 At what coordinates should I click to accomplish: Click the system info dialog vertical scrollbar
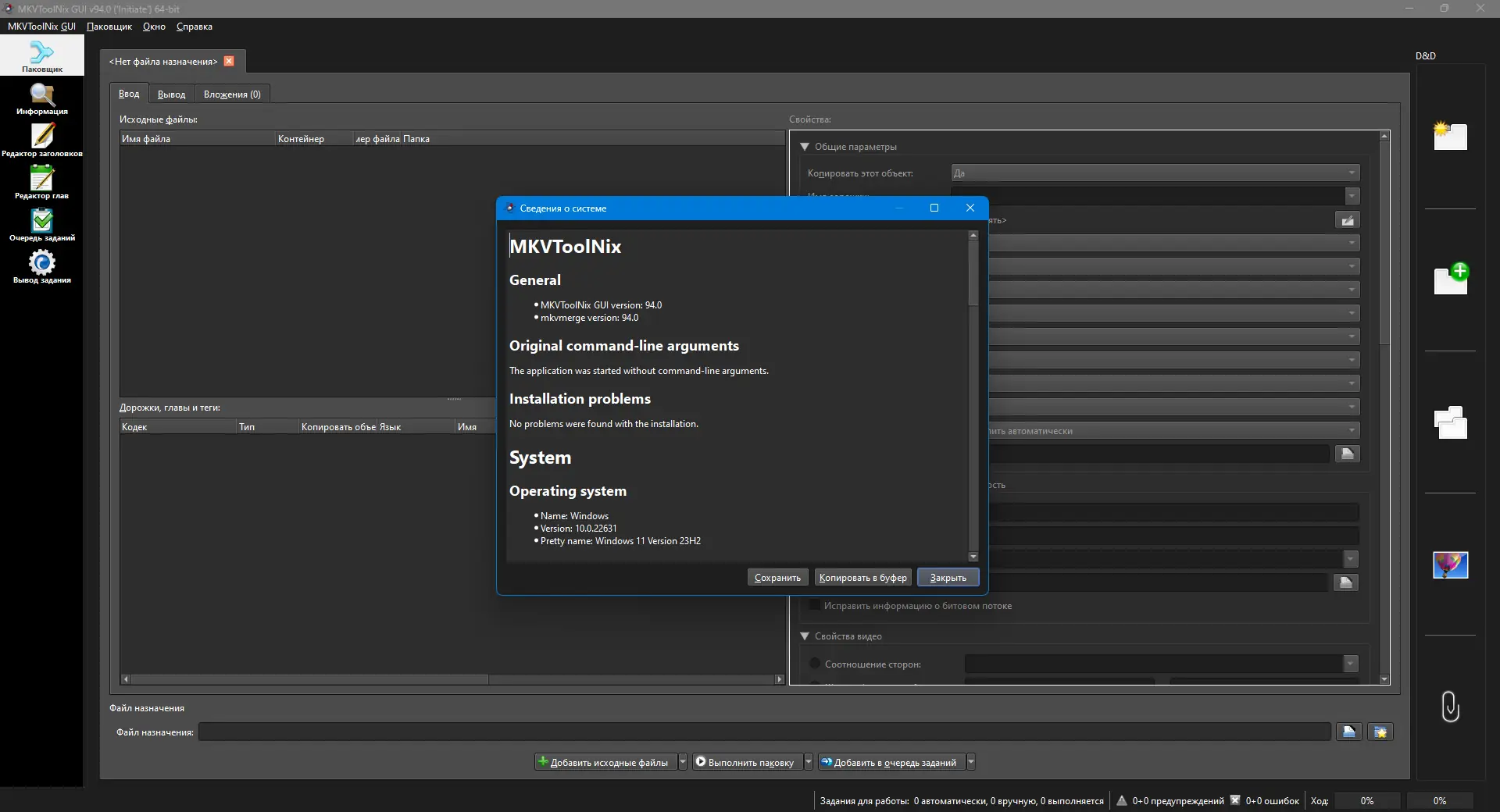pos(973,273)
